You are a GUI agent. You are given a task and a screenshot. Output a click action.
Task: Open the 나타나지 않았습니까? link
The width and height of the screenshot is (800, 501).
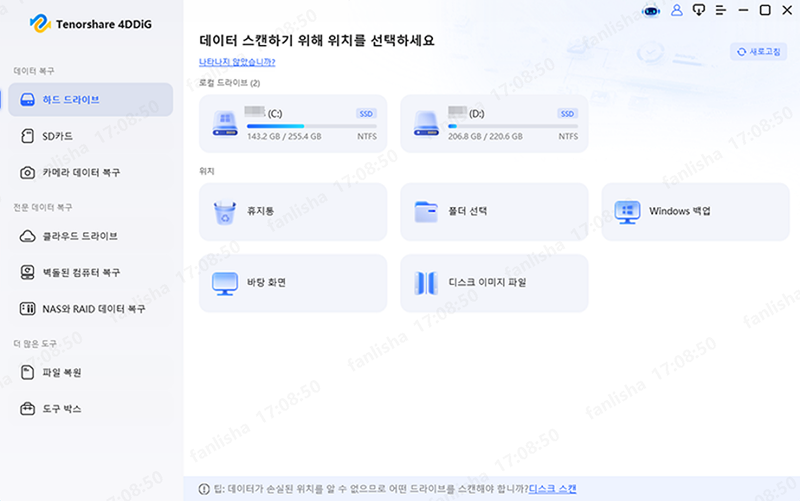pos(237,62)
